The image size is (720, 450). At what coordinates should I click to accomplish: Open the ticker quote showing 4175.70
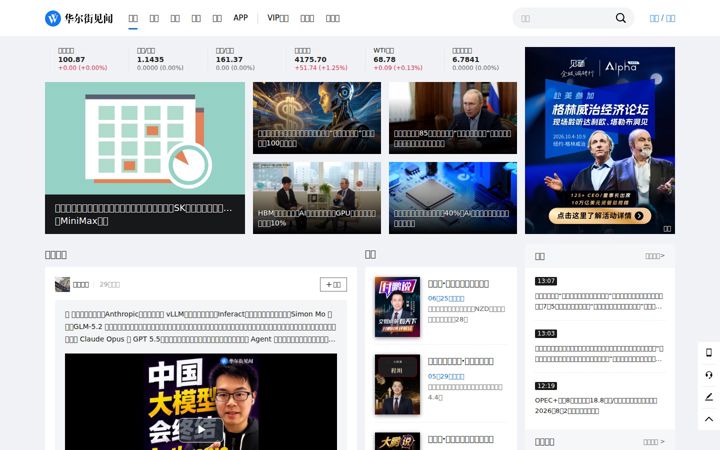[321, 59]
